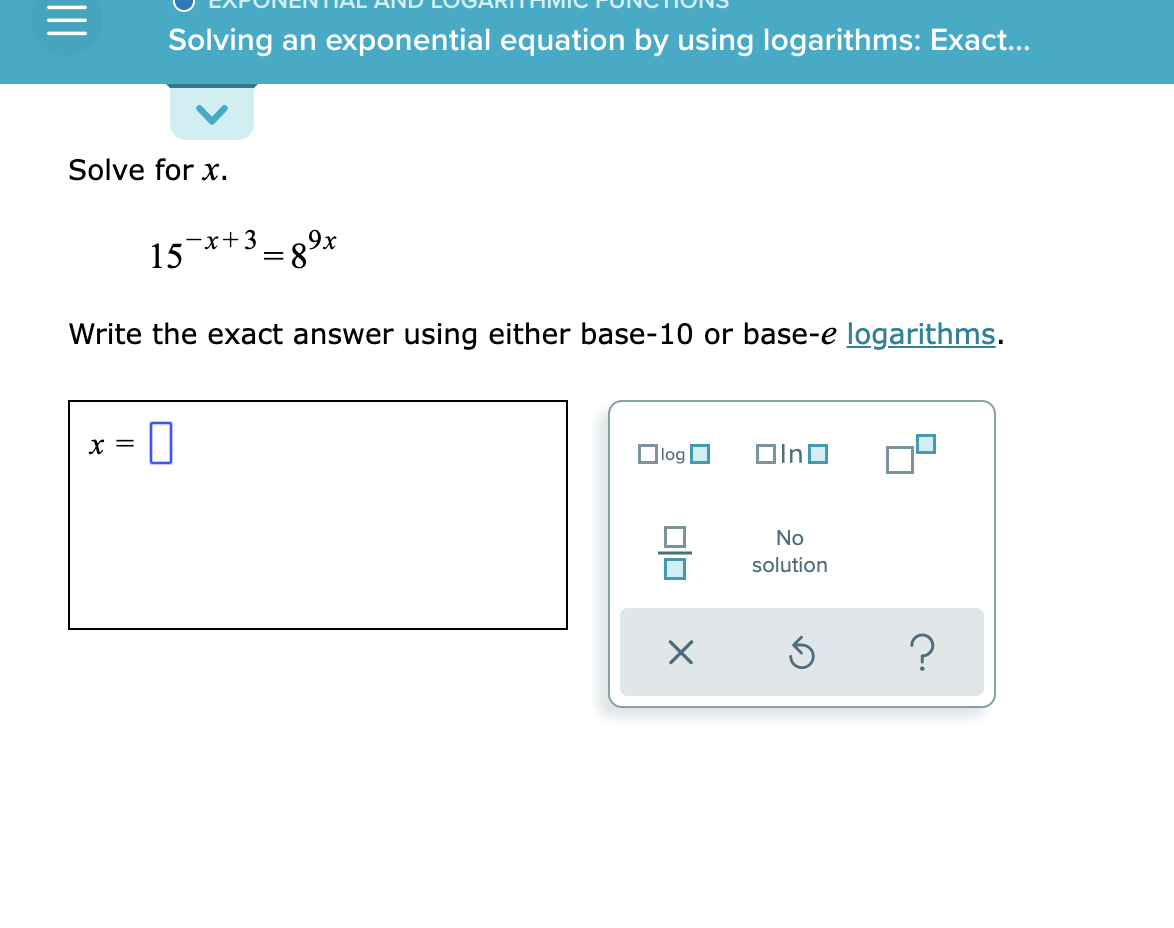This screenshot has height=928, width=1174.
Task: Open the hamburger menu
Action: point(66,20)
